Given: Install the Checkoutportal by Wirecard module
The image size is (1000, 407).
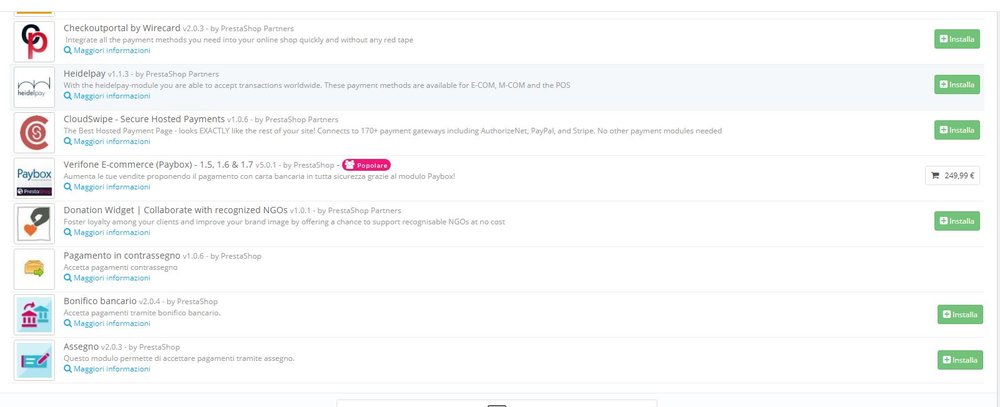Looking at the screenshot, I should point(957,39).
